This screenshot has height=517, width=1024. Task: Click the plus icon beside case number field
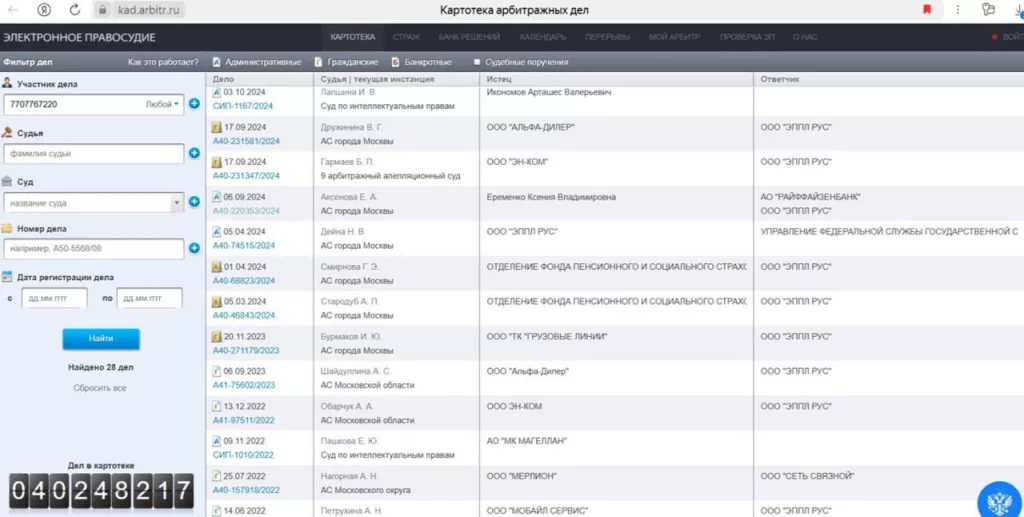click(x=194, y=248)
